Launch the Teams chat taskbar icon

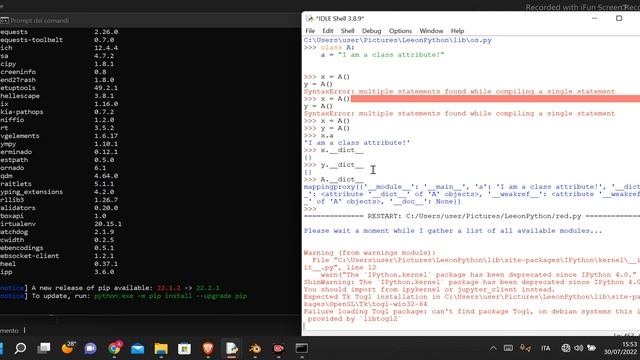click(91, 348)
